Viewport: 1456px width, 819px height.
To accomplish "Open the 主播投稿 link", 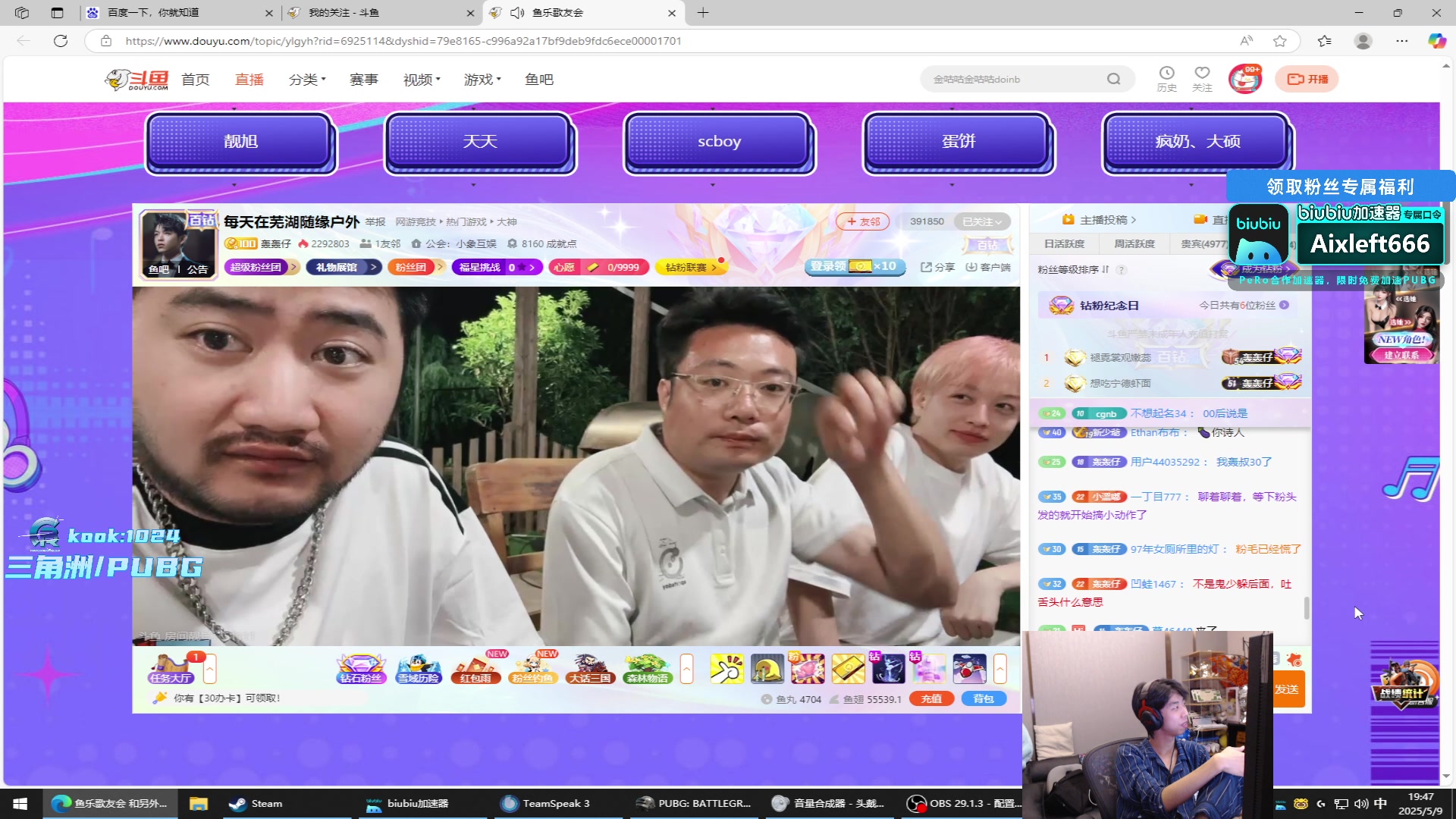I will (1099, 220).
